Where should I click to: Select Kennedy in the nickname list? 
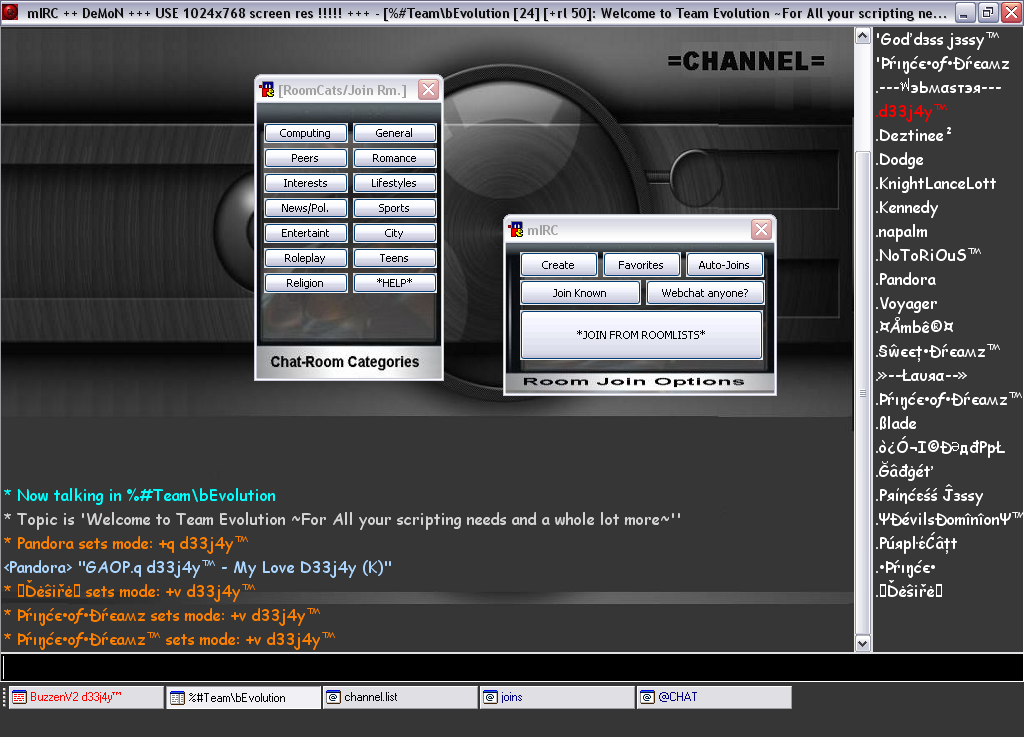pyautogui.click(x=907, y=208)
